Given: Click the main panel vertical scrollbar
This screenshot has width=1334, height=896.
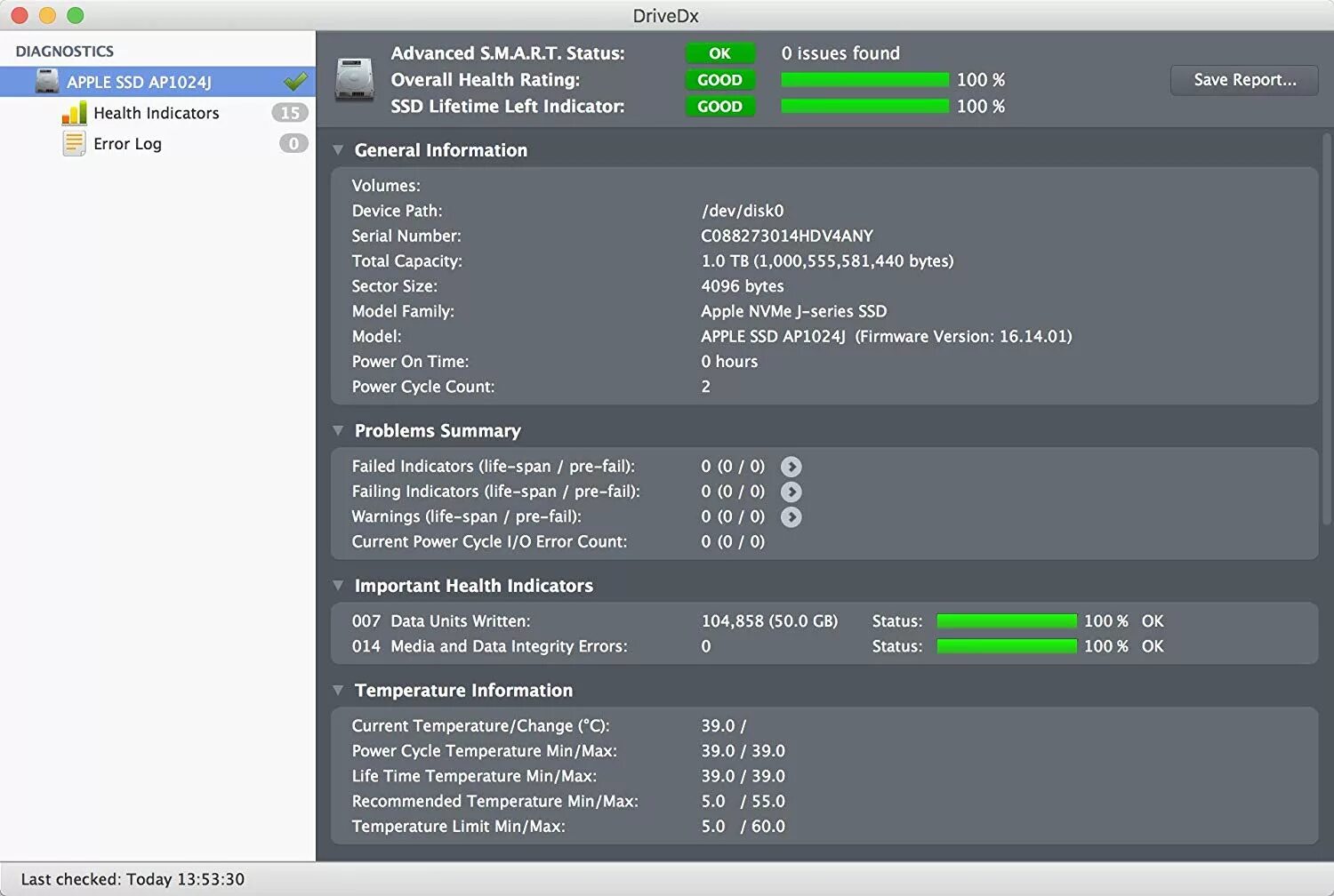Looking at the screenshot, I should tap(1326, 329).
